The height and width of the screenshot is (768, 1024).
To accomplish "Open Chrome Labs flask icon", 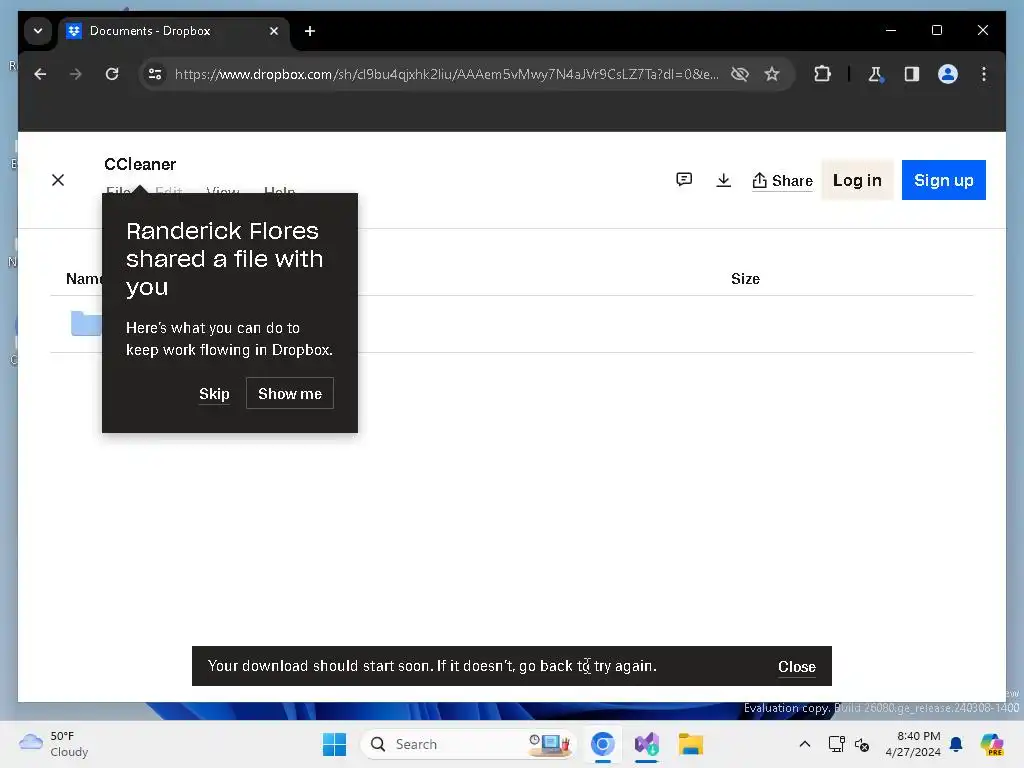I will pos(876,74).
